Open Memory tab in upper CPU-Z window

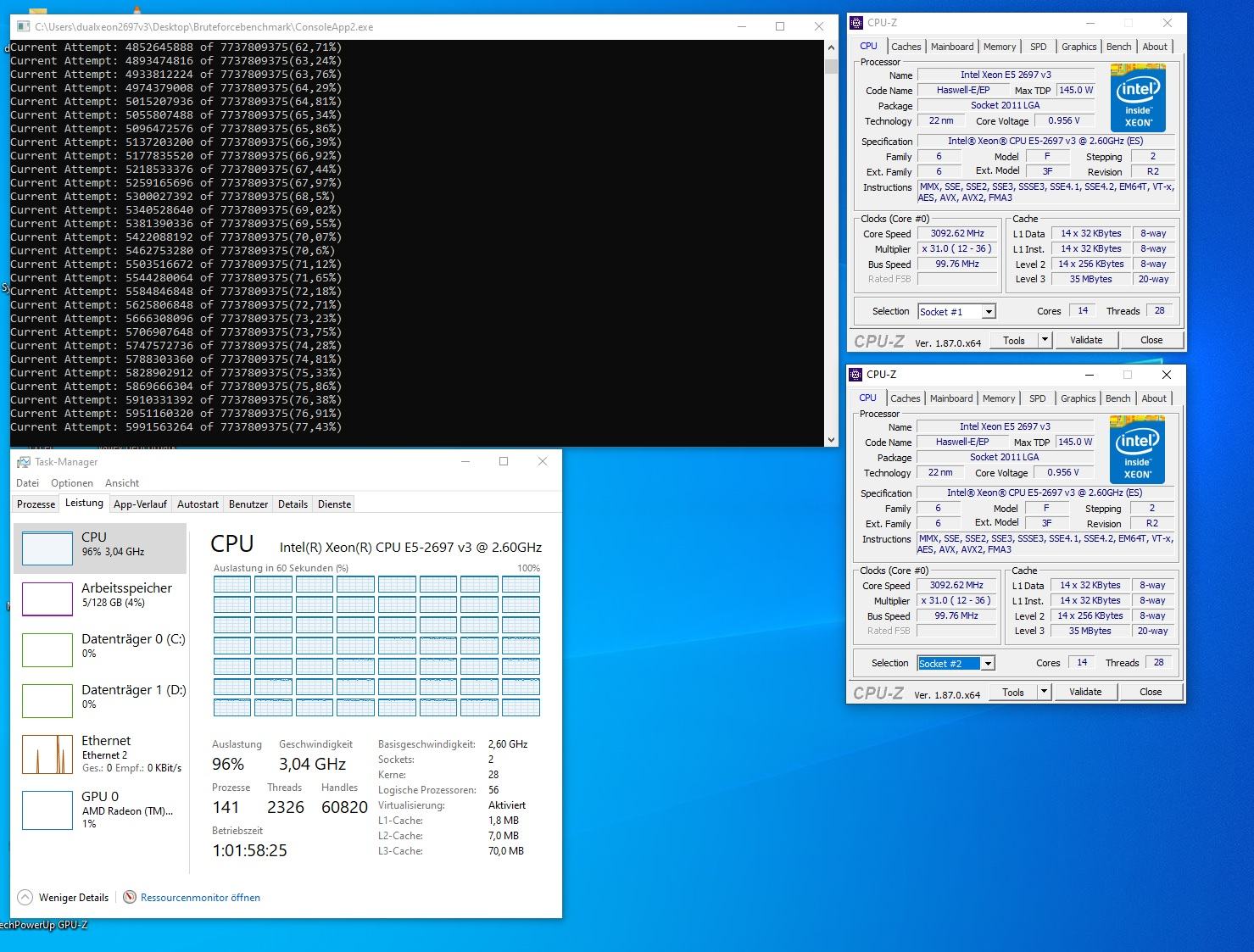click(x=1000, y=47)
